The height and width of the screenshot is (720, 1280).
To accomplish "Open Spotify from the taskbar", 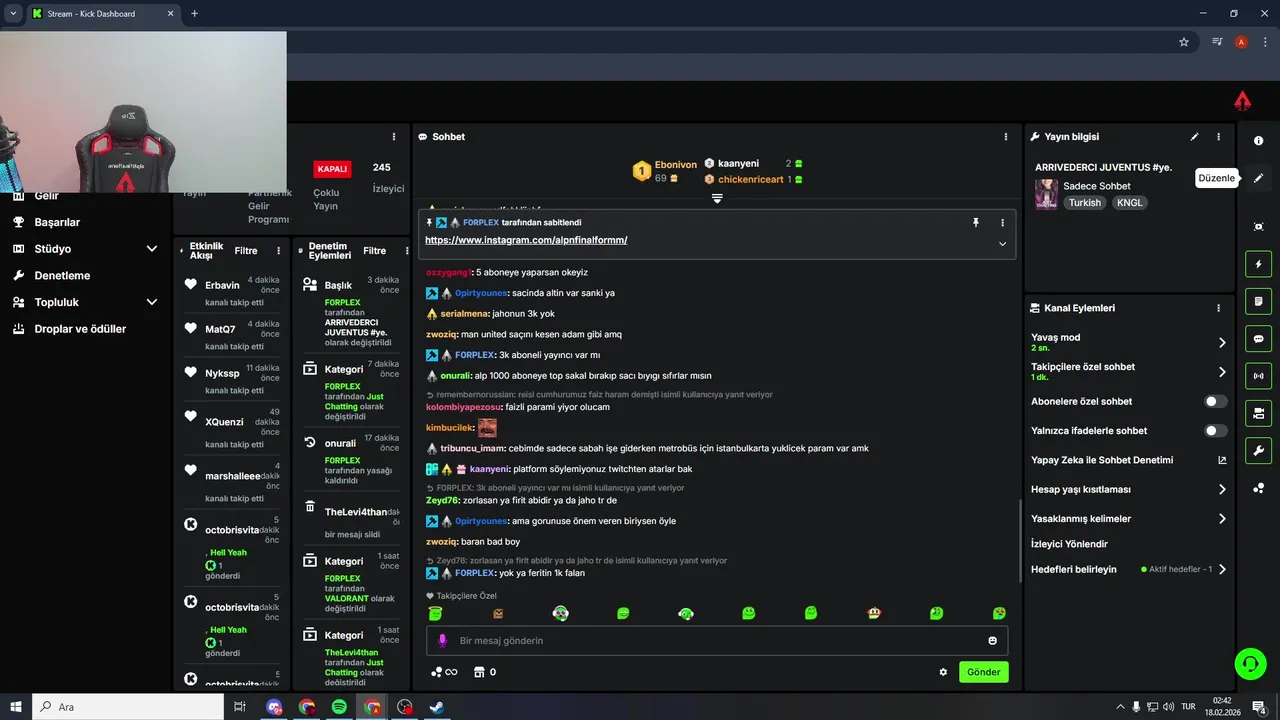I will (x=339, y=707).
